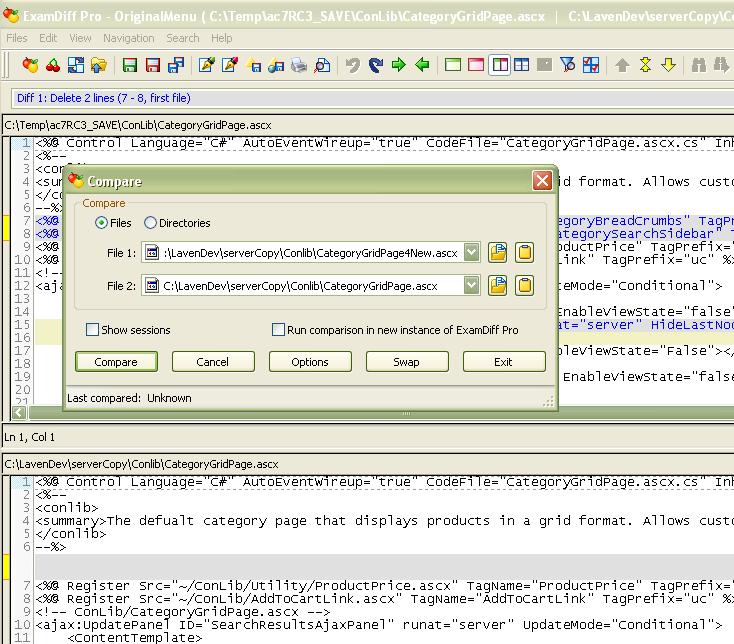Check Run comparison in new instance
This screenshot has height=644, width=734.
point(278,329)
